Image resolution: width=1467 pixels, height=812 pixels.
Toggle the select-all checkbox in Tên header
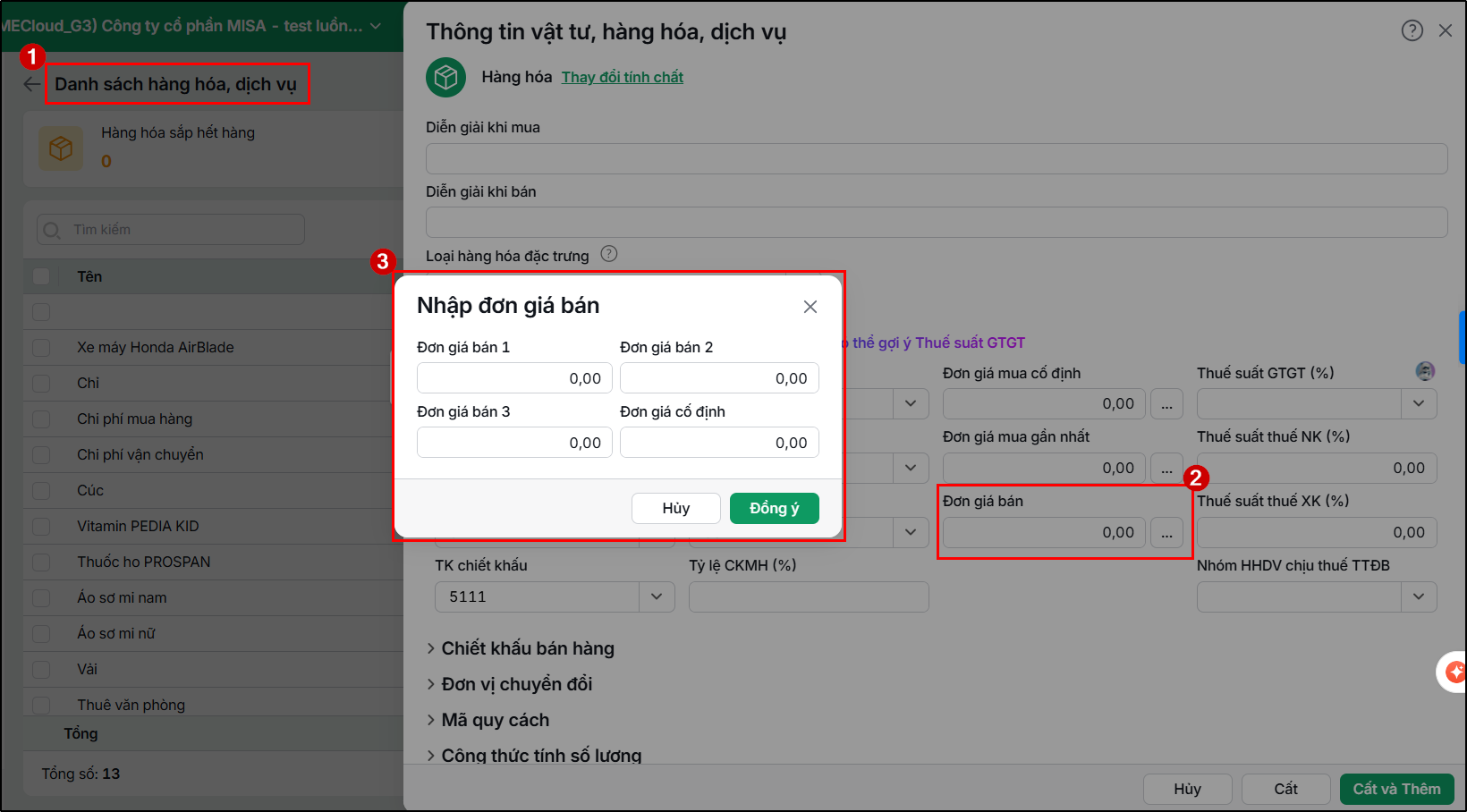point(41,276)
